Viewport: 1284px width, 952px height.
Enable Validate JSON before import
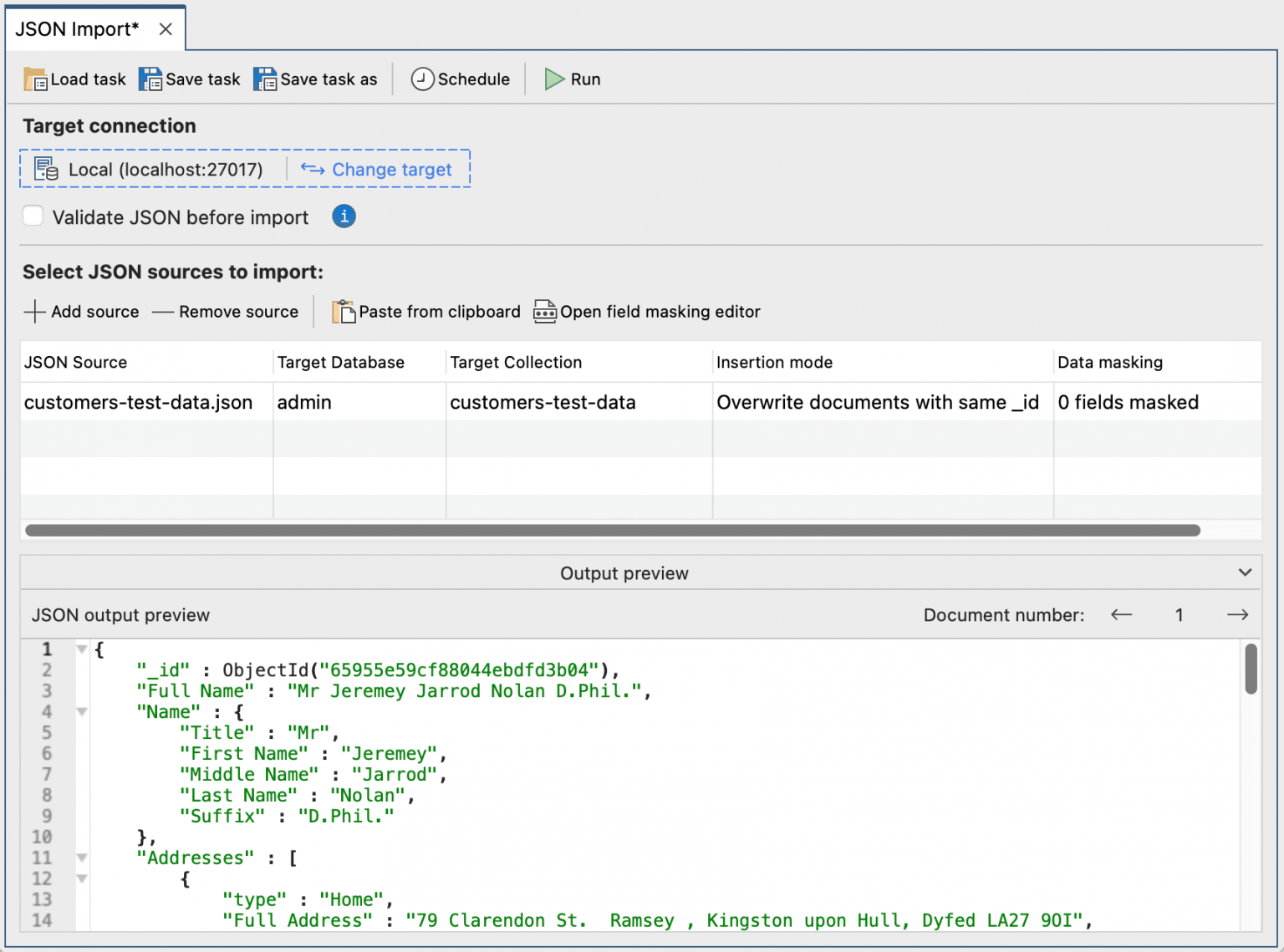33,216
